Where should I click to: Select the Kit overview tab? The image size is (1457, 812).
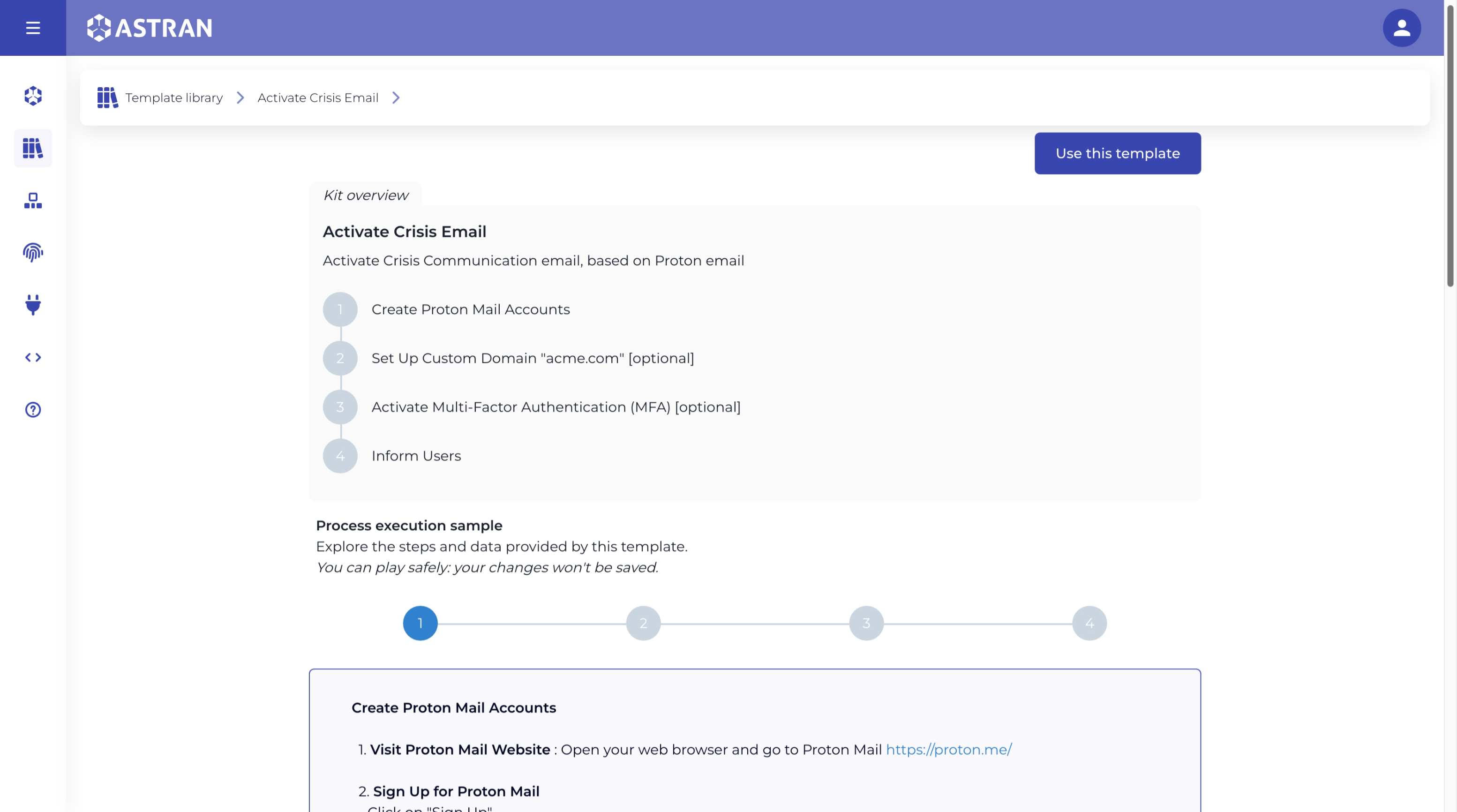click(x=365, y=195)
